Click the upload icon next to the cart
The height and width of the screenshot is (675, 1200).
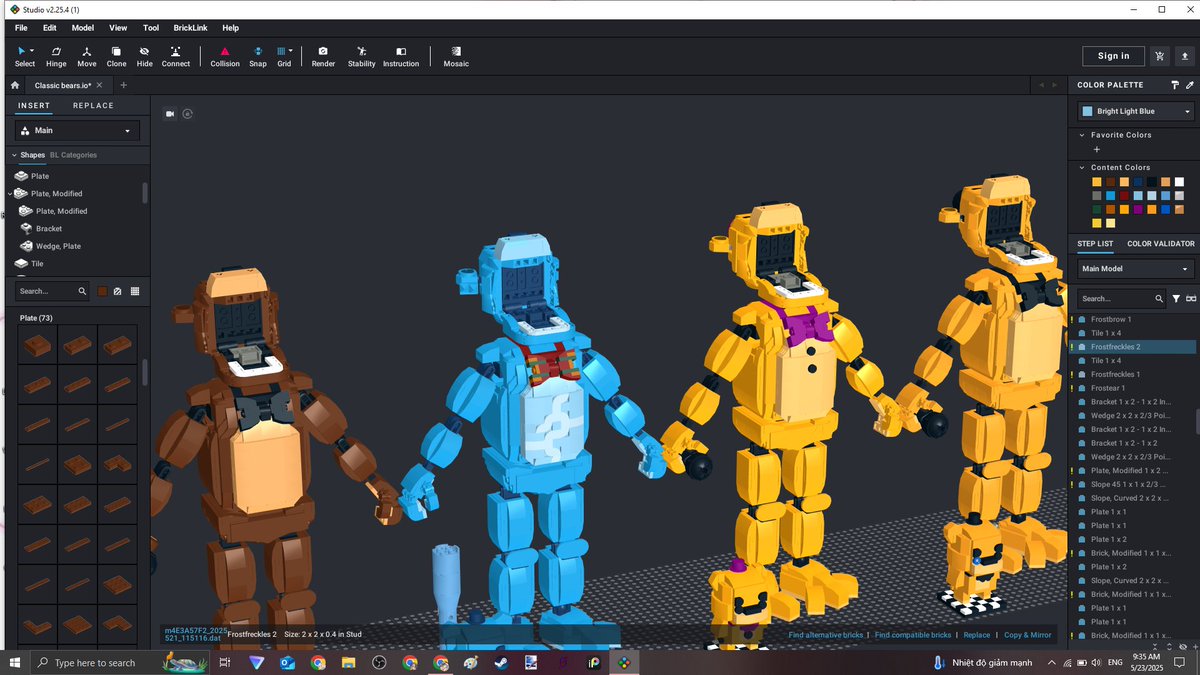(1185, 56)
